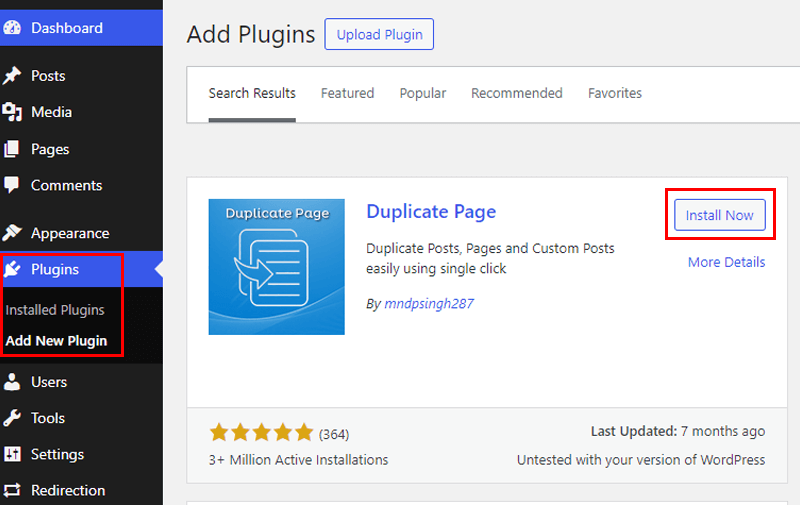Switch to the Recommended tab
Image resolution: width=800 pixels, height=505 pixels.
click(516, 93)
